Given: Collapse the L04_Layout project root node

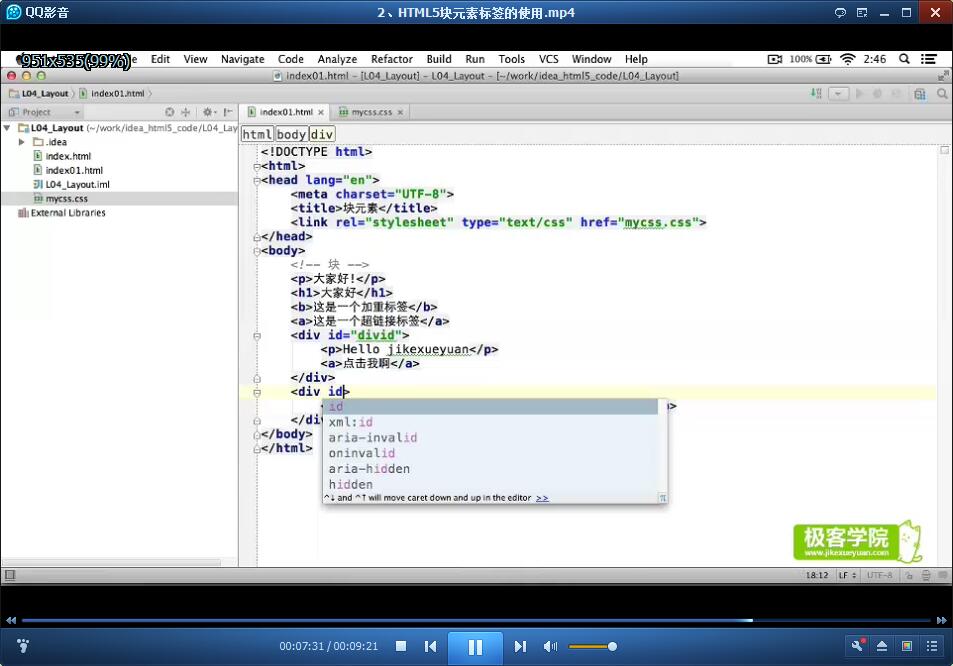Looking at the screenshot, I should [7, 128].
